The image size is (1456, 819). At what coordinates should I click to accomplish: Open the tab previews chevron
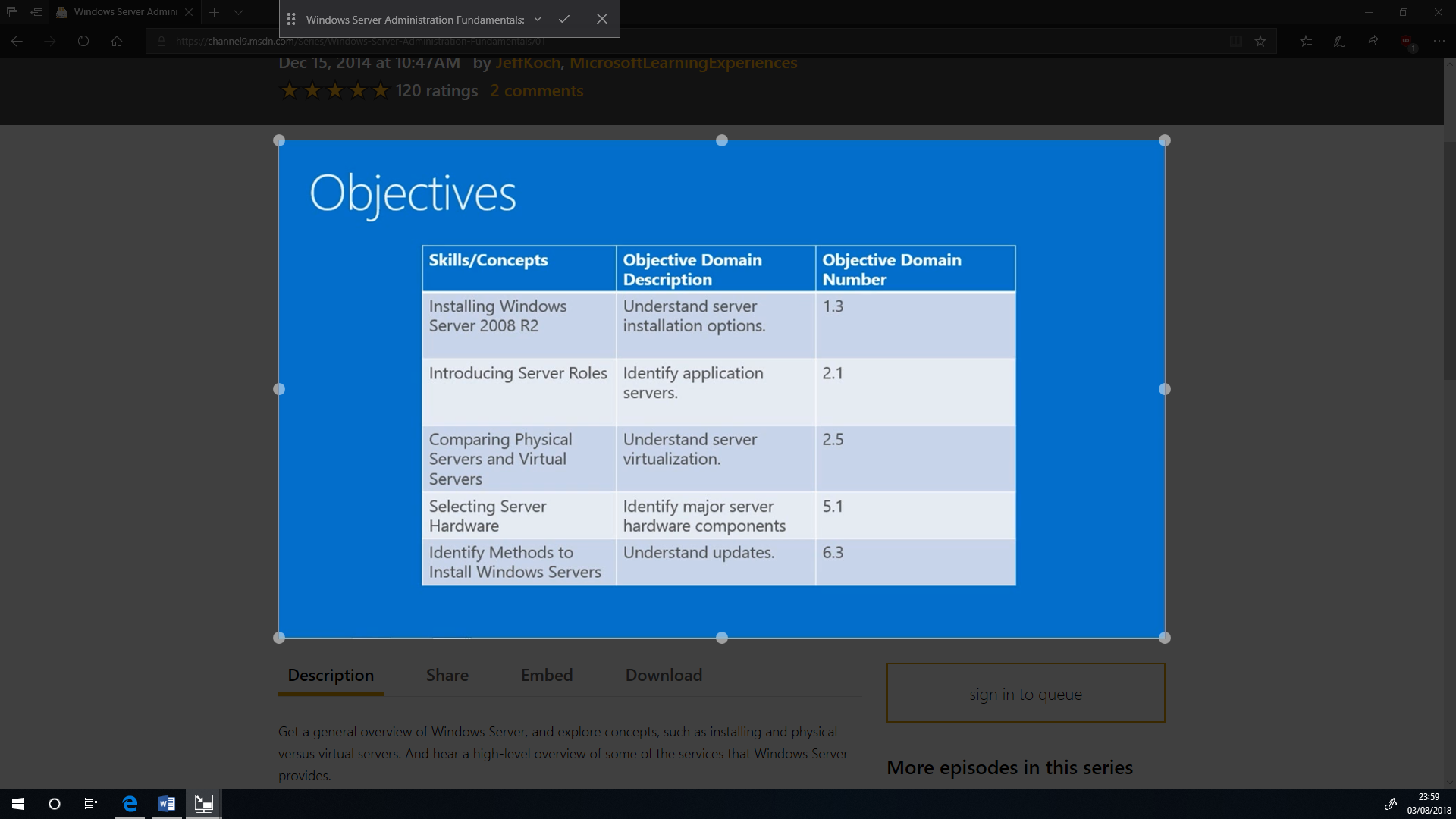238,12
